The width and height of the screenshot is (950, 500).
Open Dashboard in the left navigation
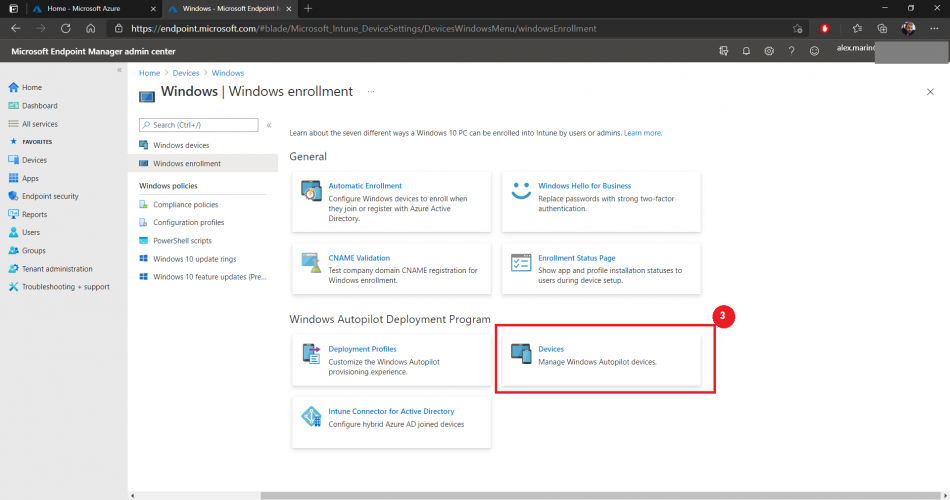pyautogui.click(x=33, y=105)
